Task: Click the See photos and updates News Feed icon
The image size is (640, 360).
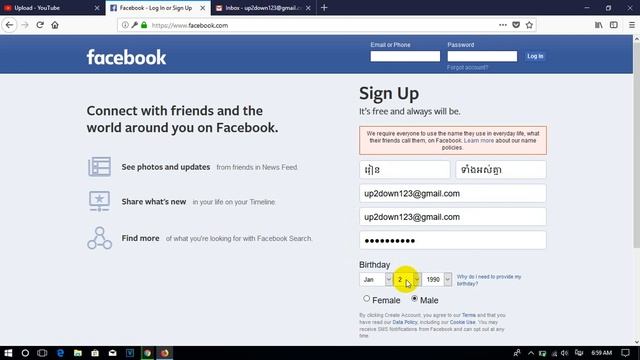Action: pos(99,167)
